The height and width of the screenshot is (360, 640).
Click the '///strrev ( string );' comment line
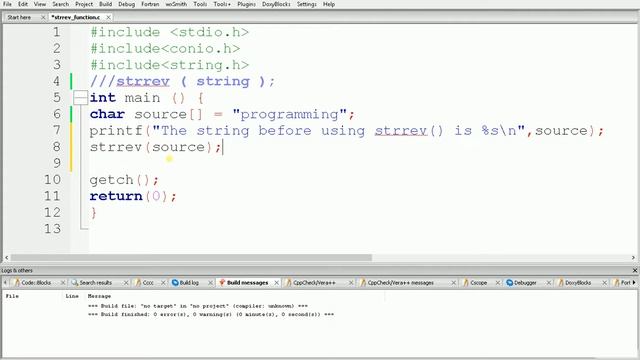coord(182,81)
